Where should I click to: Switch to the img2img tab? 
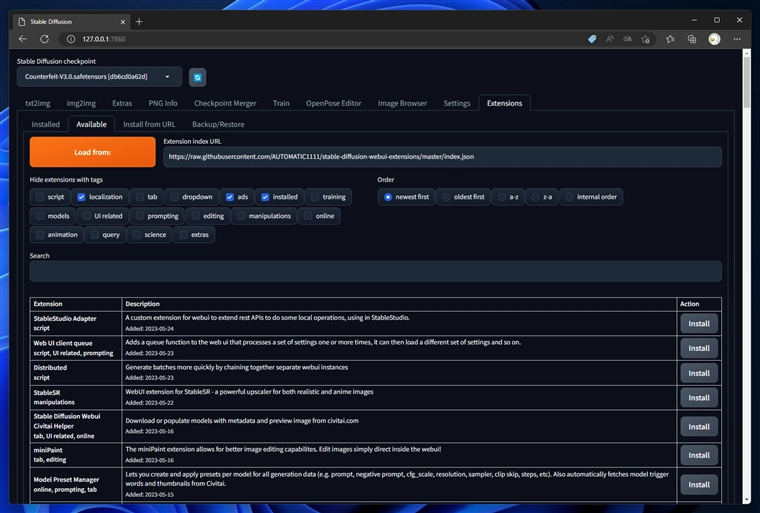click(x=81, y=103)
